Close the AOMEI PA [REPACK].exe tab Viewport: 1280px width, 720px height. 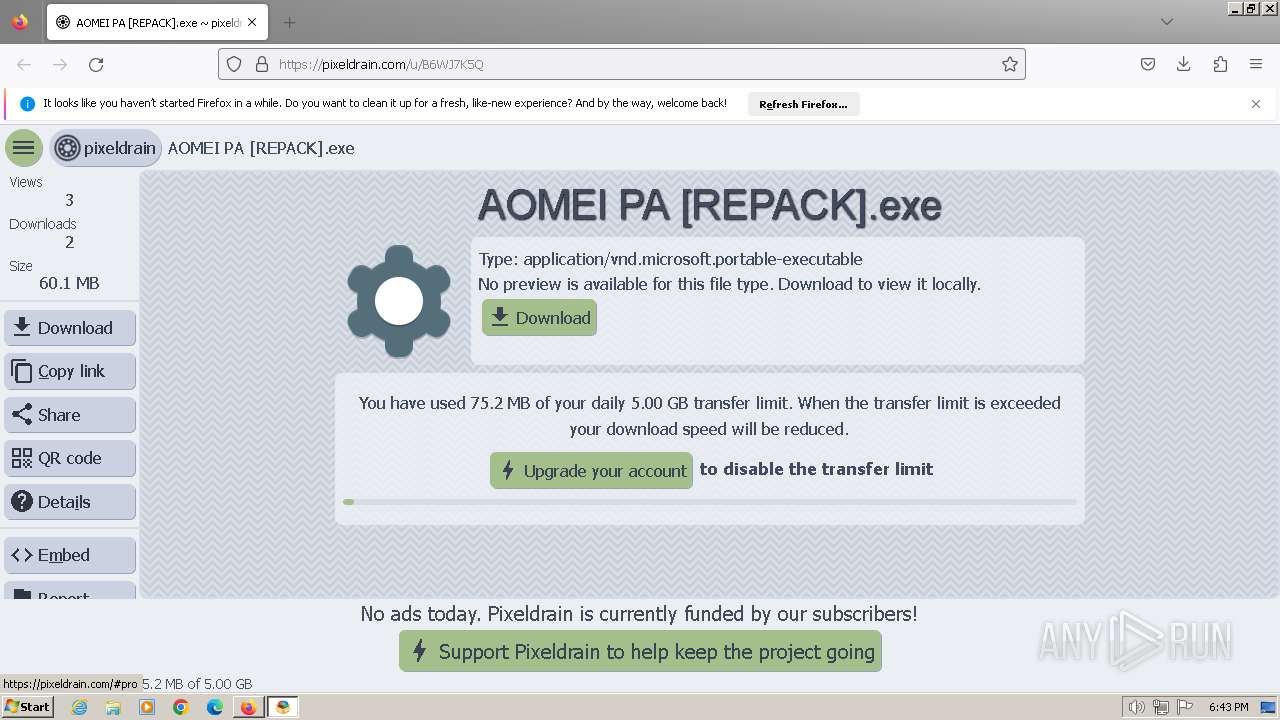[x=252, y=22]
